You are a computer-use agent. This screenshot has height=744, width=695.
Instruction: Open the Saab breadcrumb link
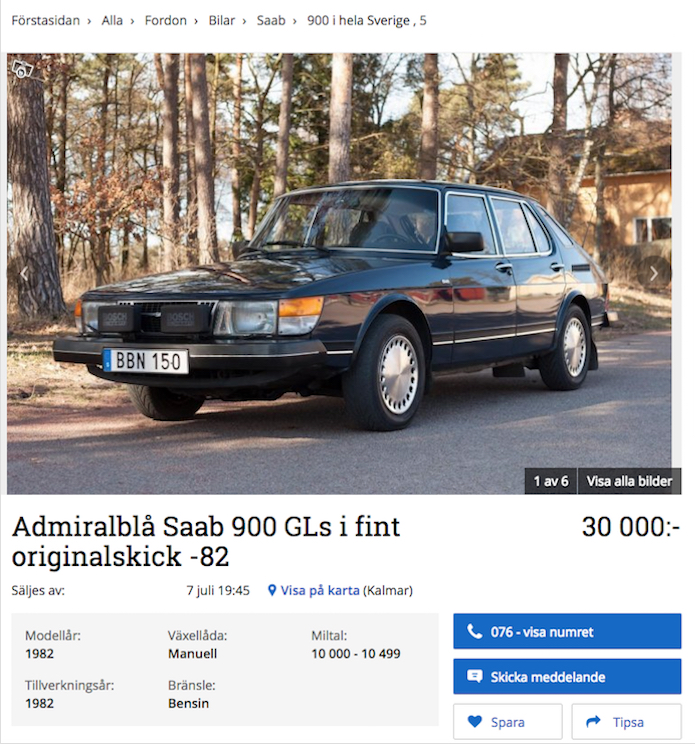click(271, 20)
